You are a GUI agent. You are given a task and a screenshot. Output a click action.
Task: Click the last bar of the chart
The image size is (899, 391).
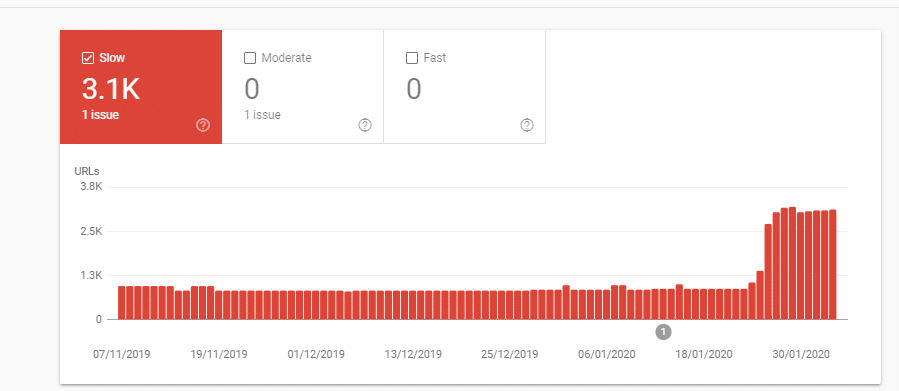pyautogui.click(x=832, y=264)
